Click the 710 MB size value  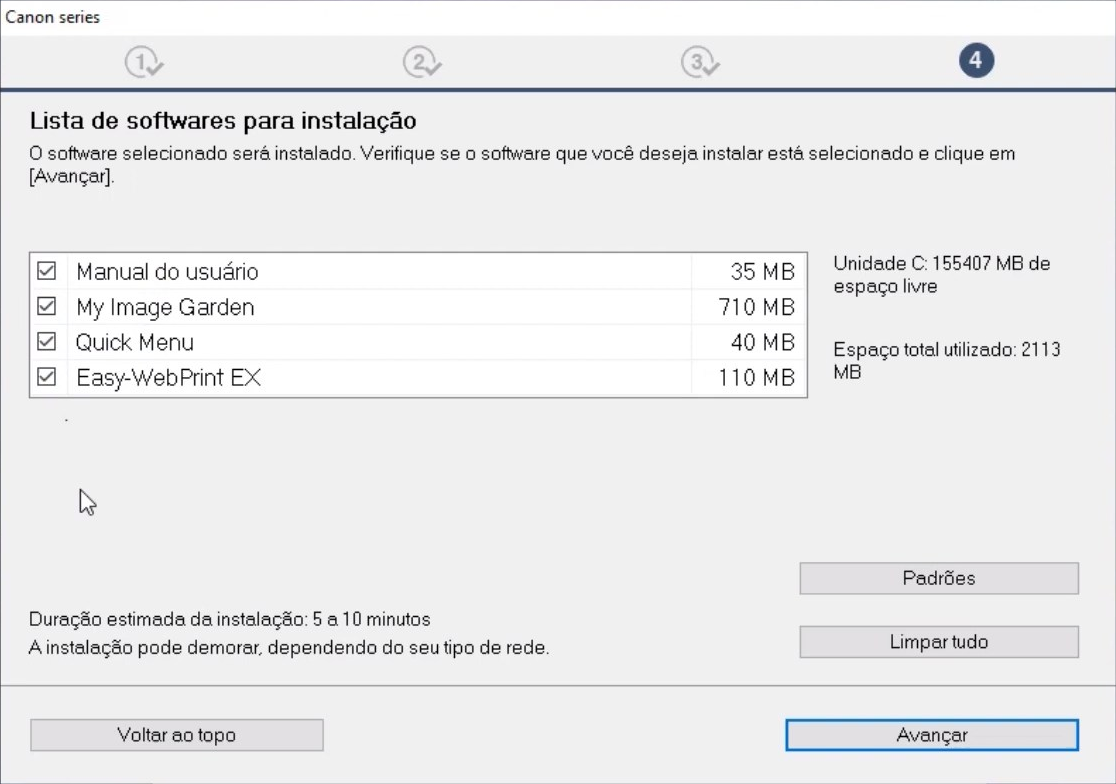(757, 307)
